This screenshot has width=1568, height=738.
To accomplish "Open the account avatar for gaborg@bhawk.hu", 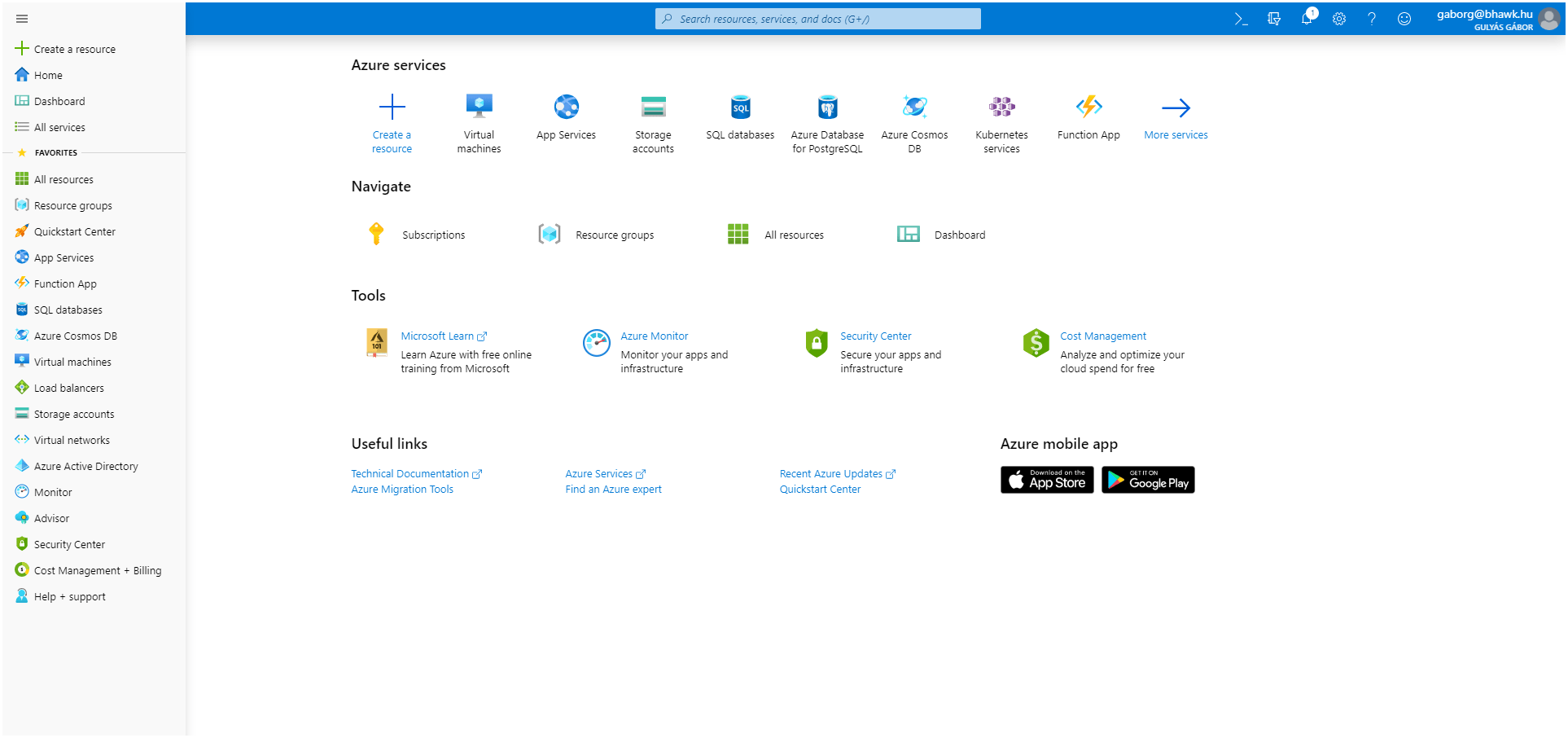I will click(1550, 20).
